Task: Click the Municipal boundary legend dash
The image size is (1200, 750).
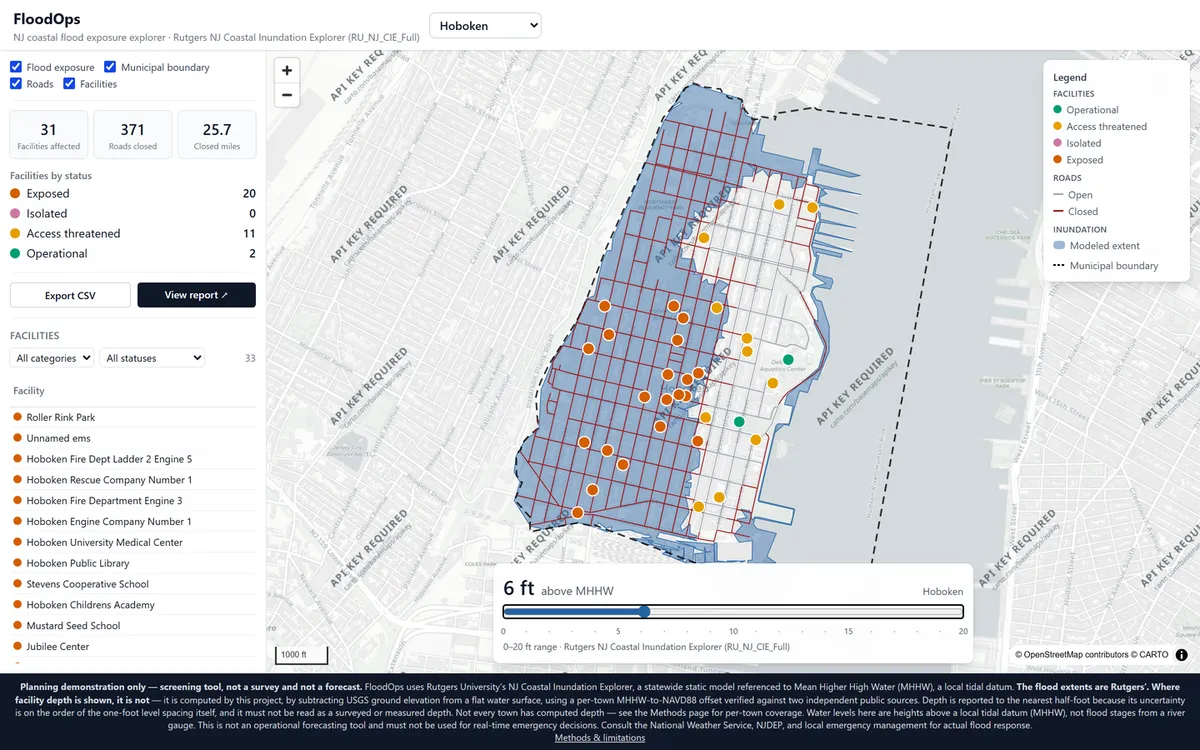Action: (1058, 266)
